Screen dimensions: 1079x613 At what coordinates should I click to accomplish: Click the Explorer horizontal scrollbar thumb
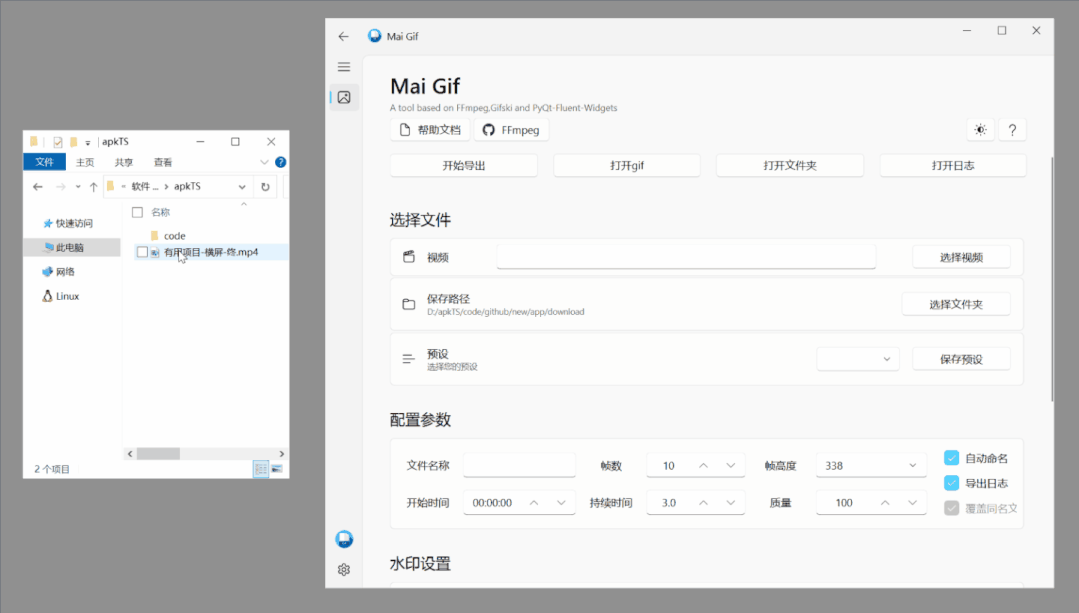coord(158,454)
